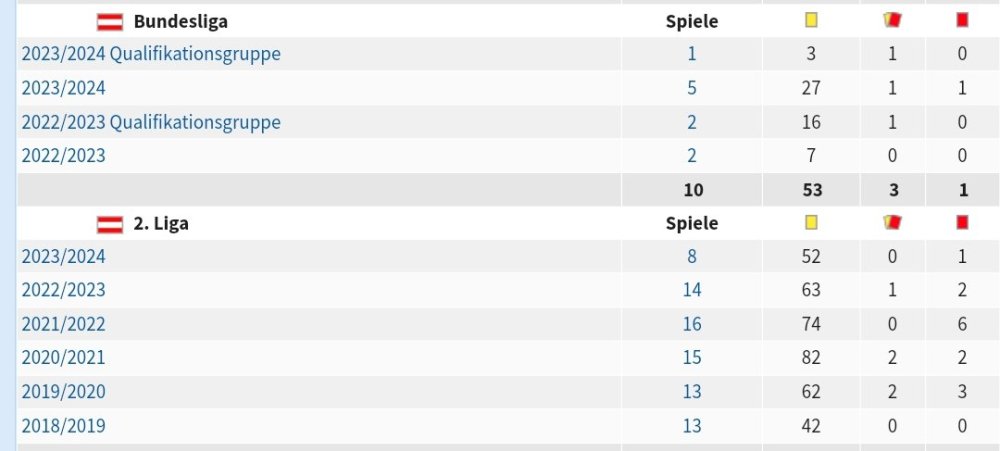The height and width of the screenshot is (451, 1000).
Task: Click the yellow-red card icon in 2. Liga header
Action: [893, 223]
